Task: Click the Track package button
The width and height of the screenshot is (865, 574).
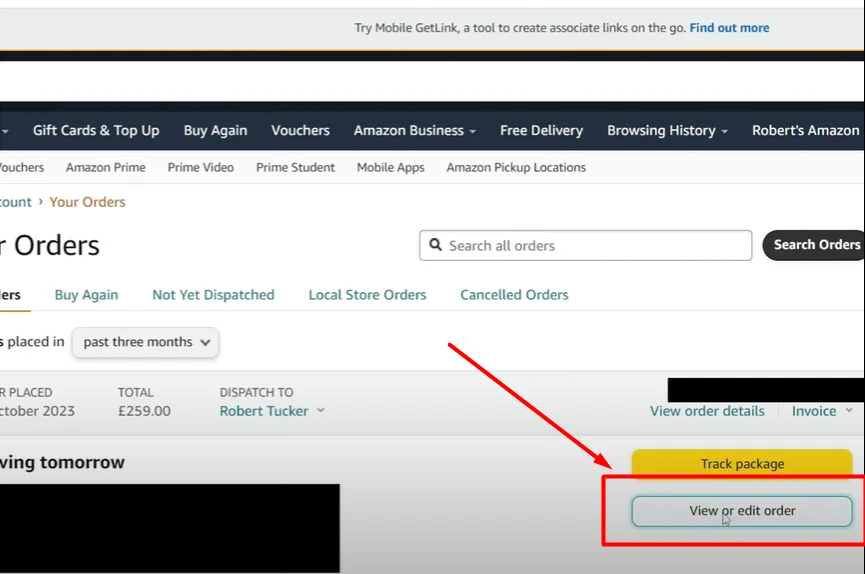Action: (x=742, y=463)
